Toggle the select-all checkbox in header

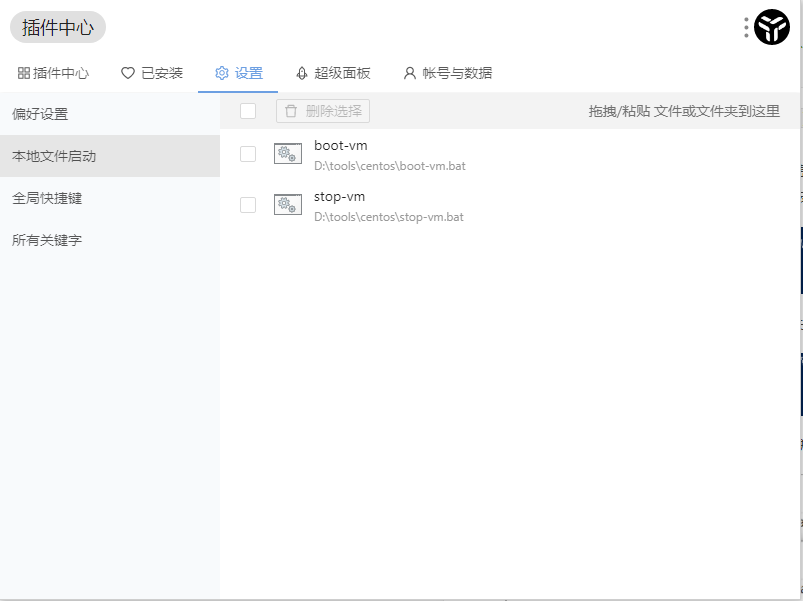[x=248, y=111]
